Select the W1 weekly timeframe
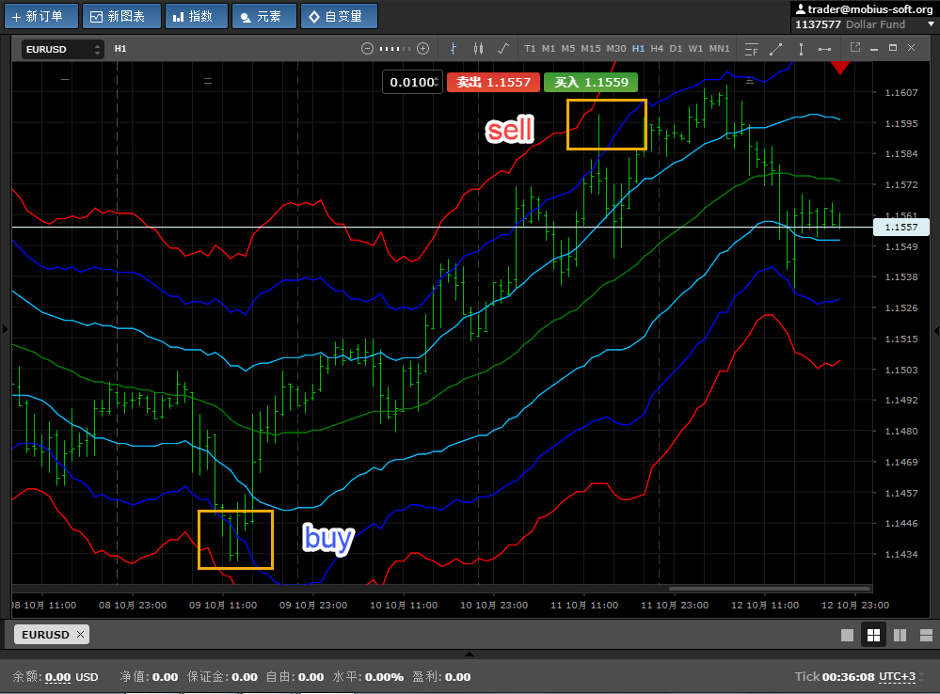The width and height of the screenshot is (940, 694). [695, 49]
